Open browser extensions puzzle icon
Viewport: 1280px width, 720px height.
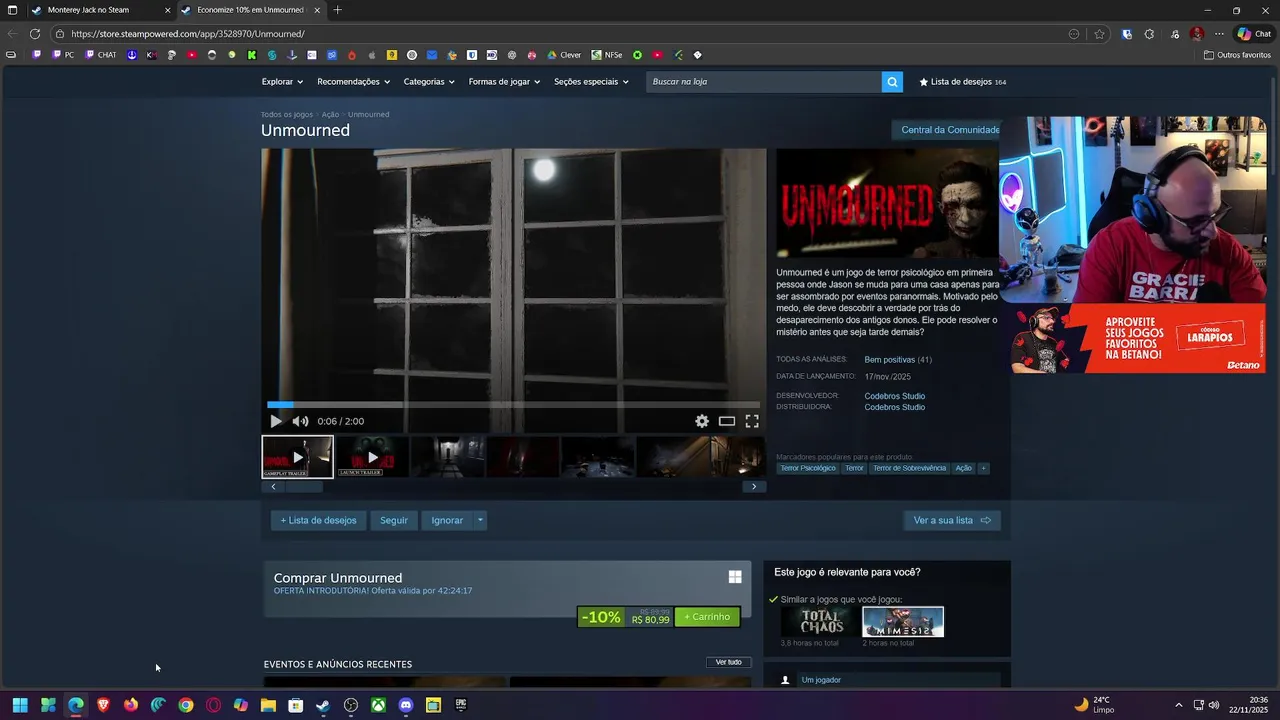click(1149, 34)
